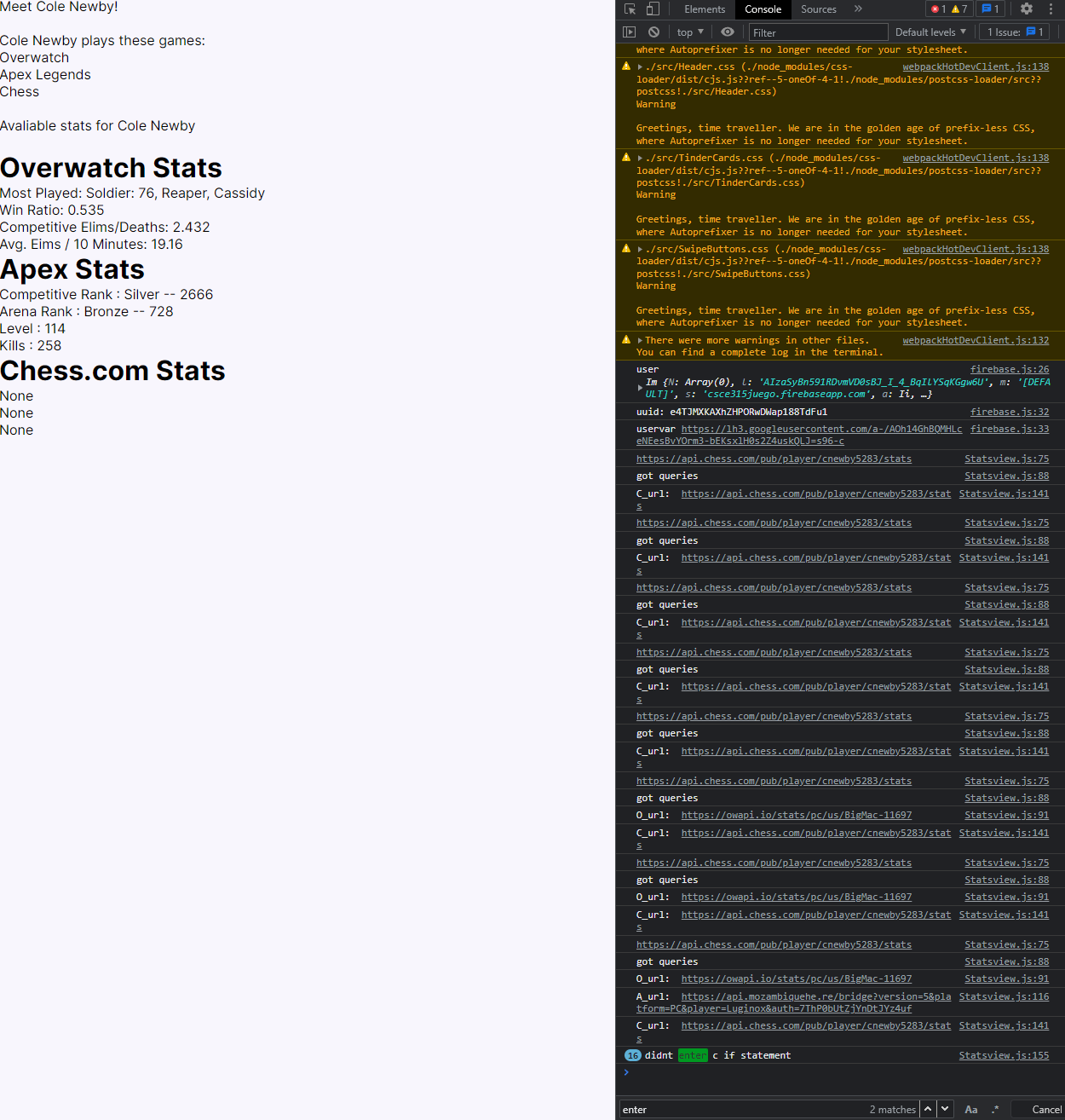
Task: Cancel the console search
Action: 1046,1110
